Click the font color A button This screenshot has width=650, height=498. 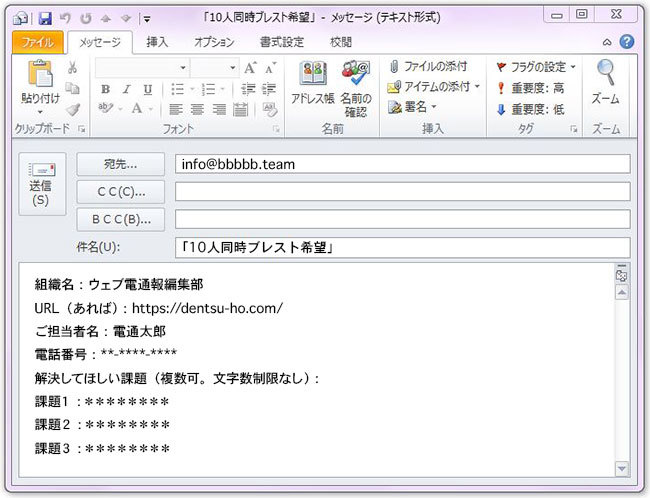(137, 109)
